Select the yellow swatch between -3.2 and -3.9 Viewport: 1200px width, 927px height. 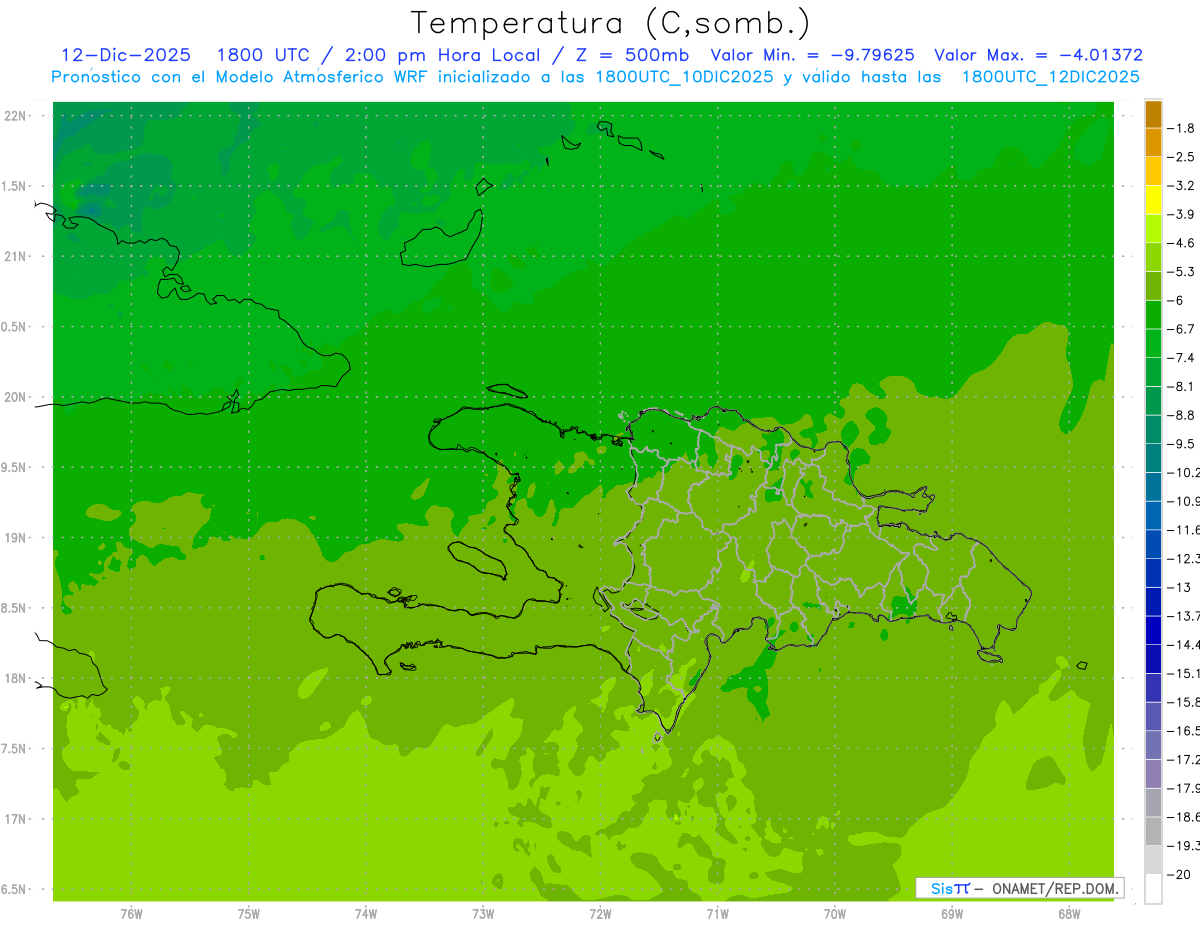(x=1153, y=200)
